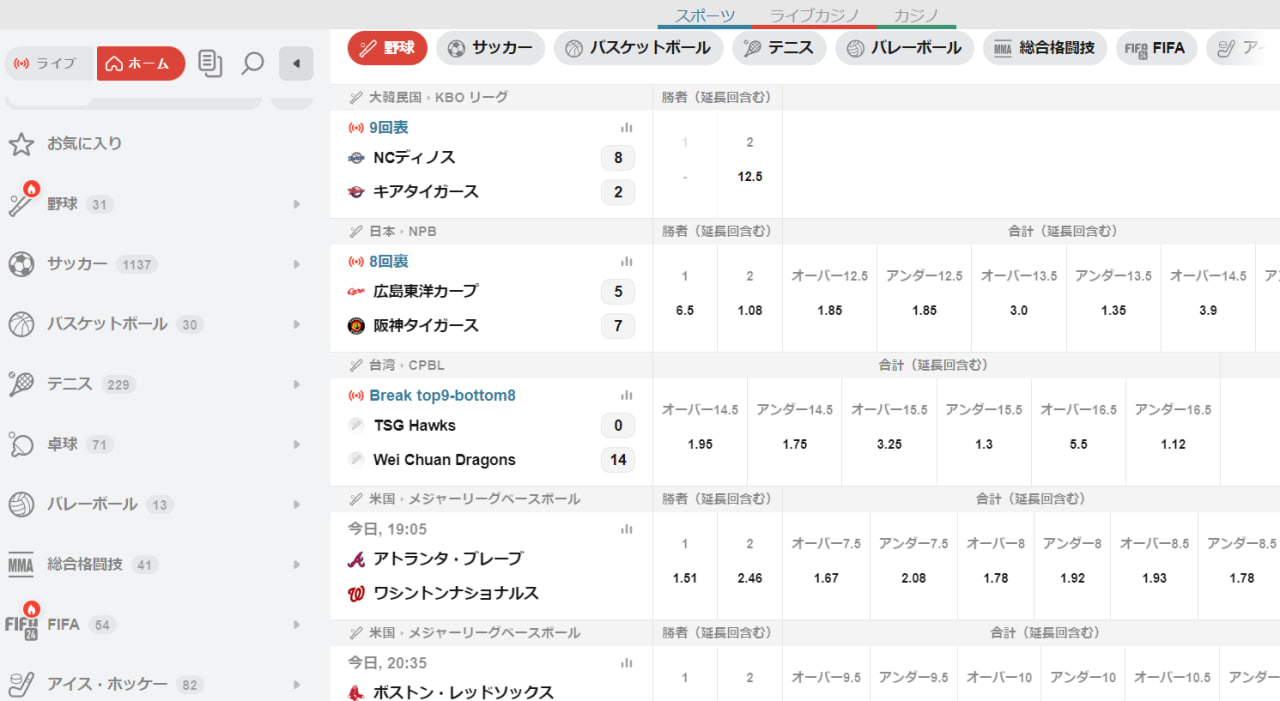Viewport: 1280px width, 701px height.
Task: Click the Kia Tigers team logo
Action: pos(356,191)
